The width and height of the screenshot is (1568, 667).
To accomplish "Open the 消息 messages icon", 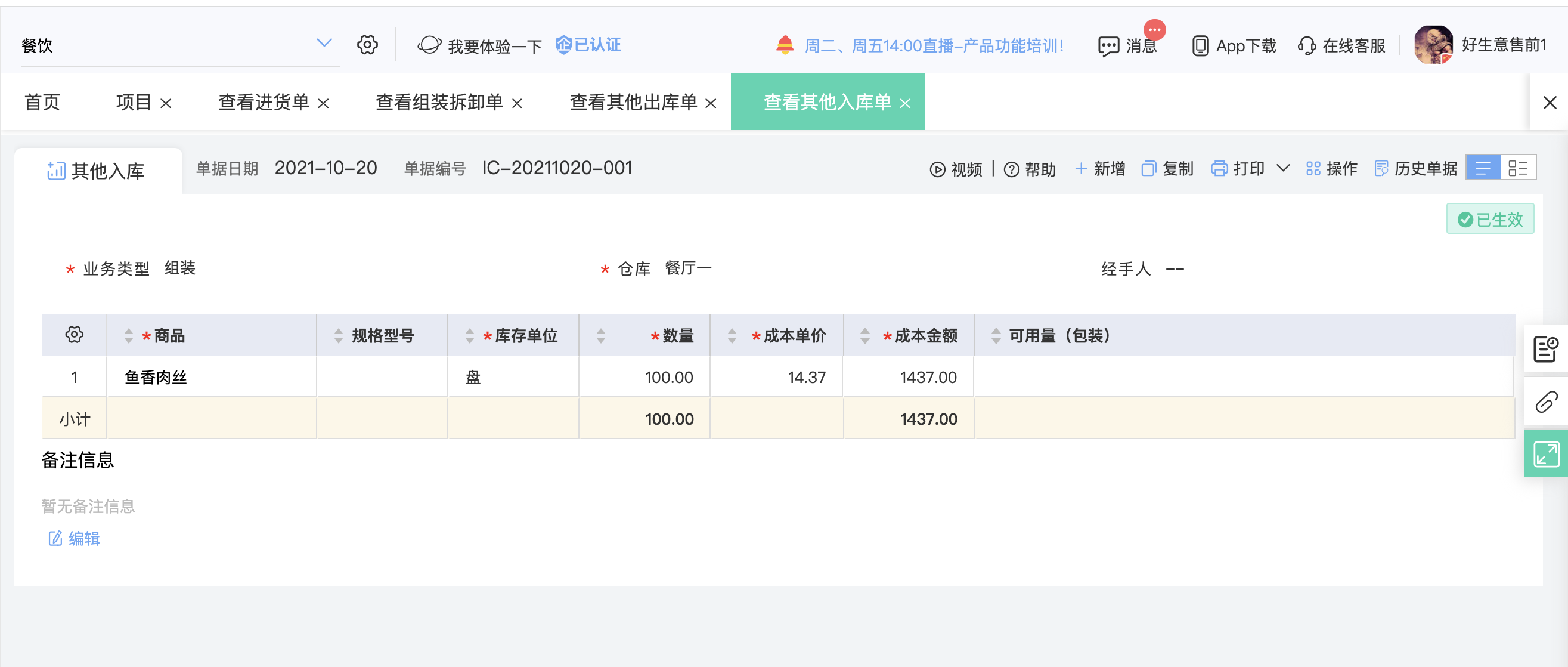I will (x=1108, y=47).
